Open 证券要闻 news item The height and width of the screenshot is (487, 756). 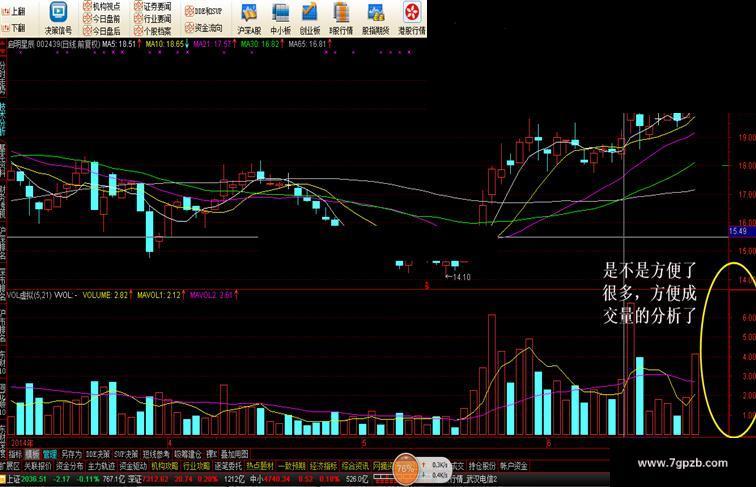153,6
